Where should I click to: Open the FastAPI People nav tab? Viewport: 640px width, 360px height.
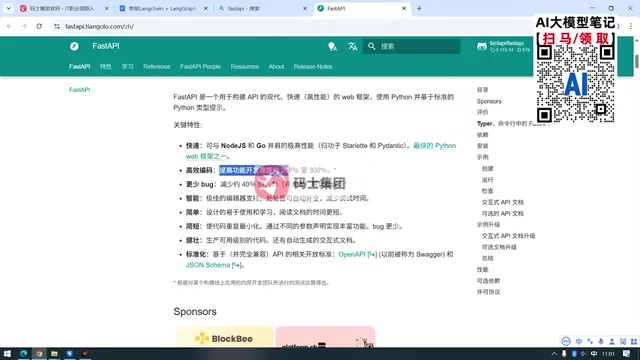[200, 67]
